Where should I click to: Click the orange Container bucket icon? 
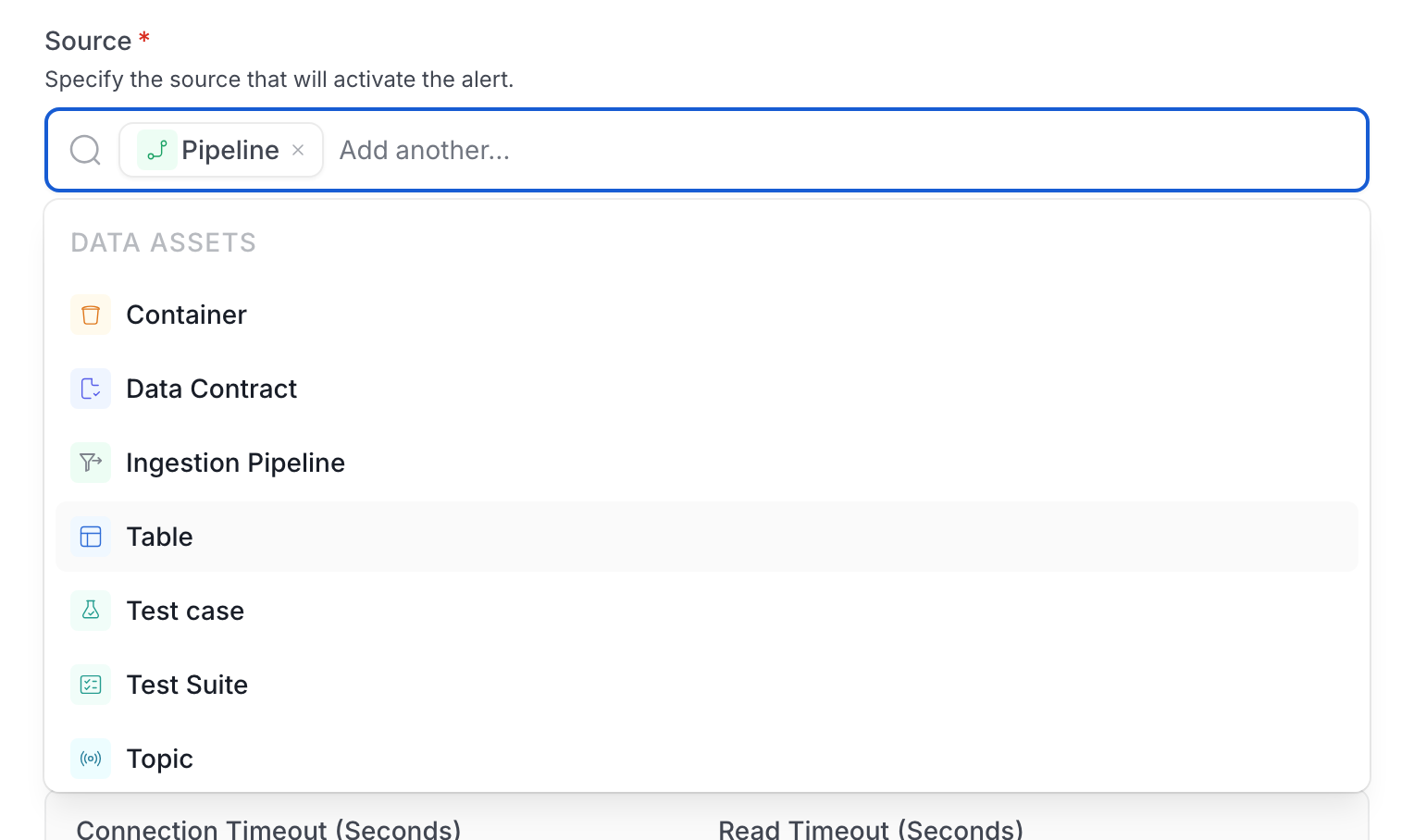(x=91, y=315)
